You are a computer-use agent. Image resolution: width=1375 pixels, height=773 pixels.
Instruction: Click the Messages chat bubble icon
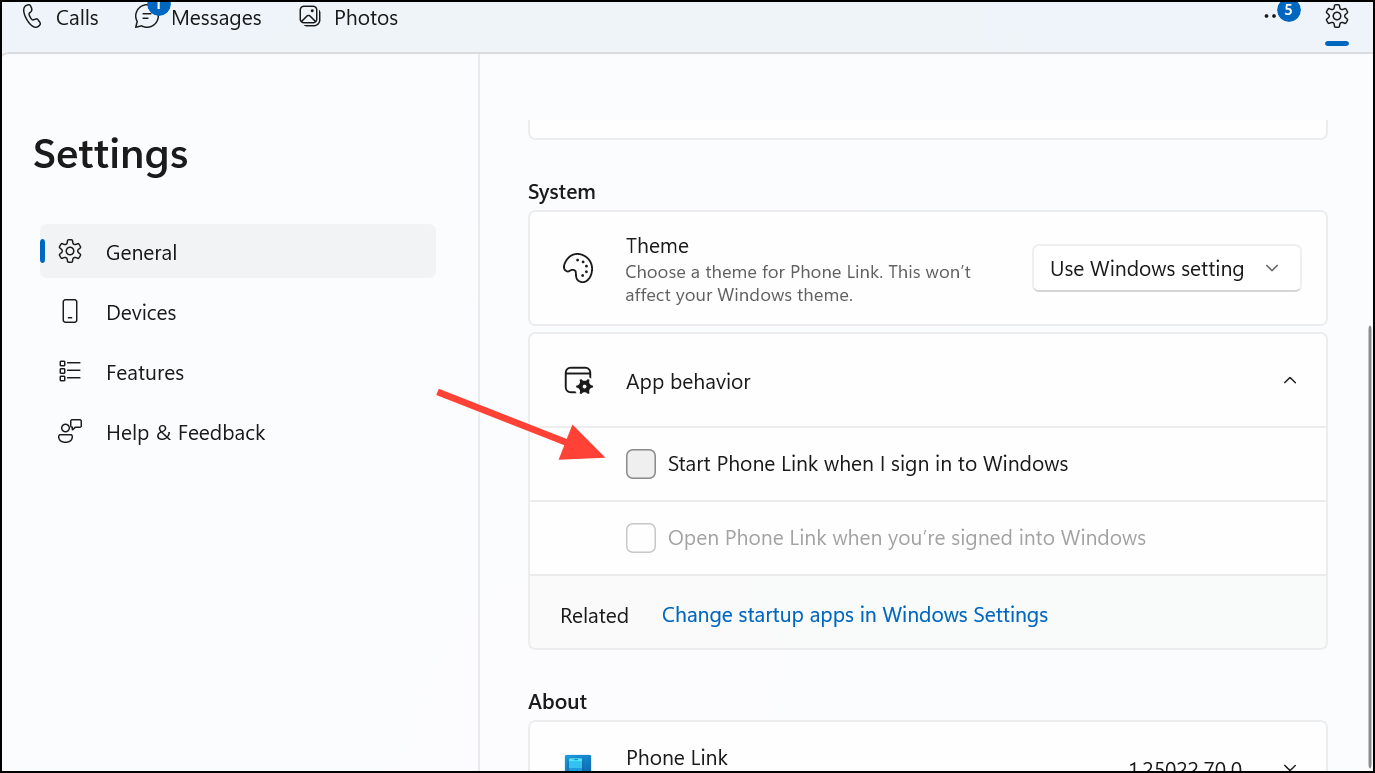(x=147, y=18)
